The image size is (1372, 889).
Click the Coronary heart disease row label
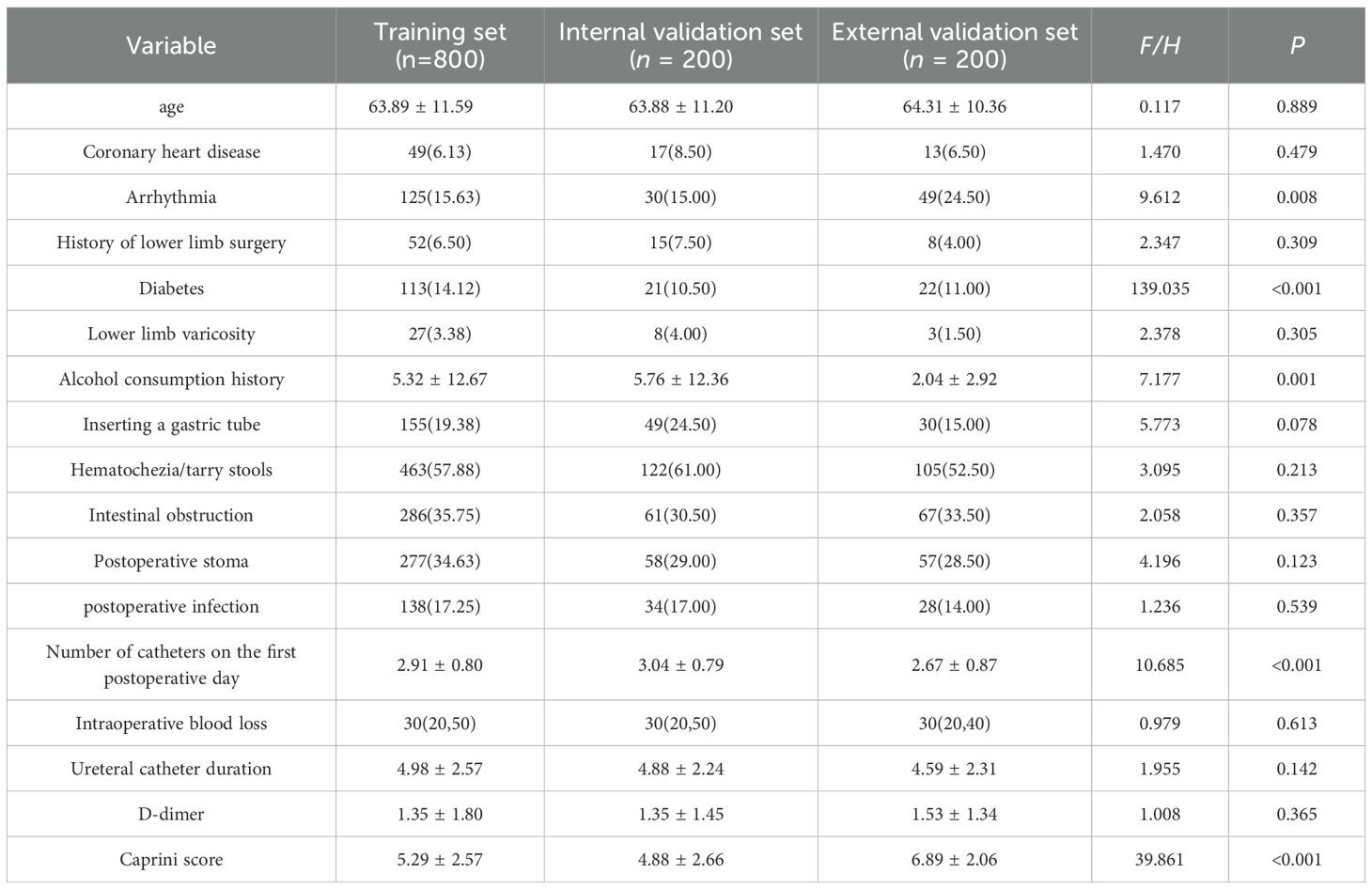(x=171, y=152)
